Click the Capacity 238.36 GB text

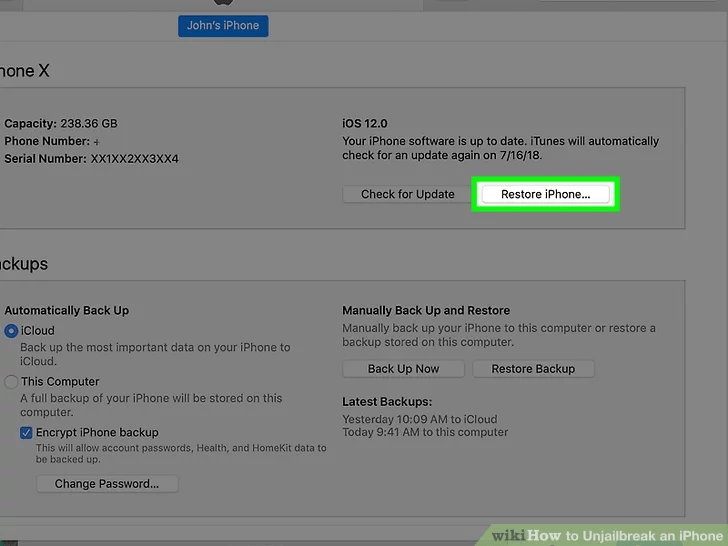pyautogui.click(x=61, y=124)
